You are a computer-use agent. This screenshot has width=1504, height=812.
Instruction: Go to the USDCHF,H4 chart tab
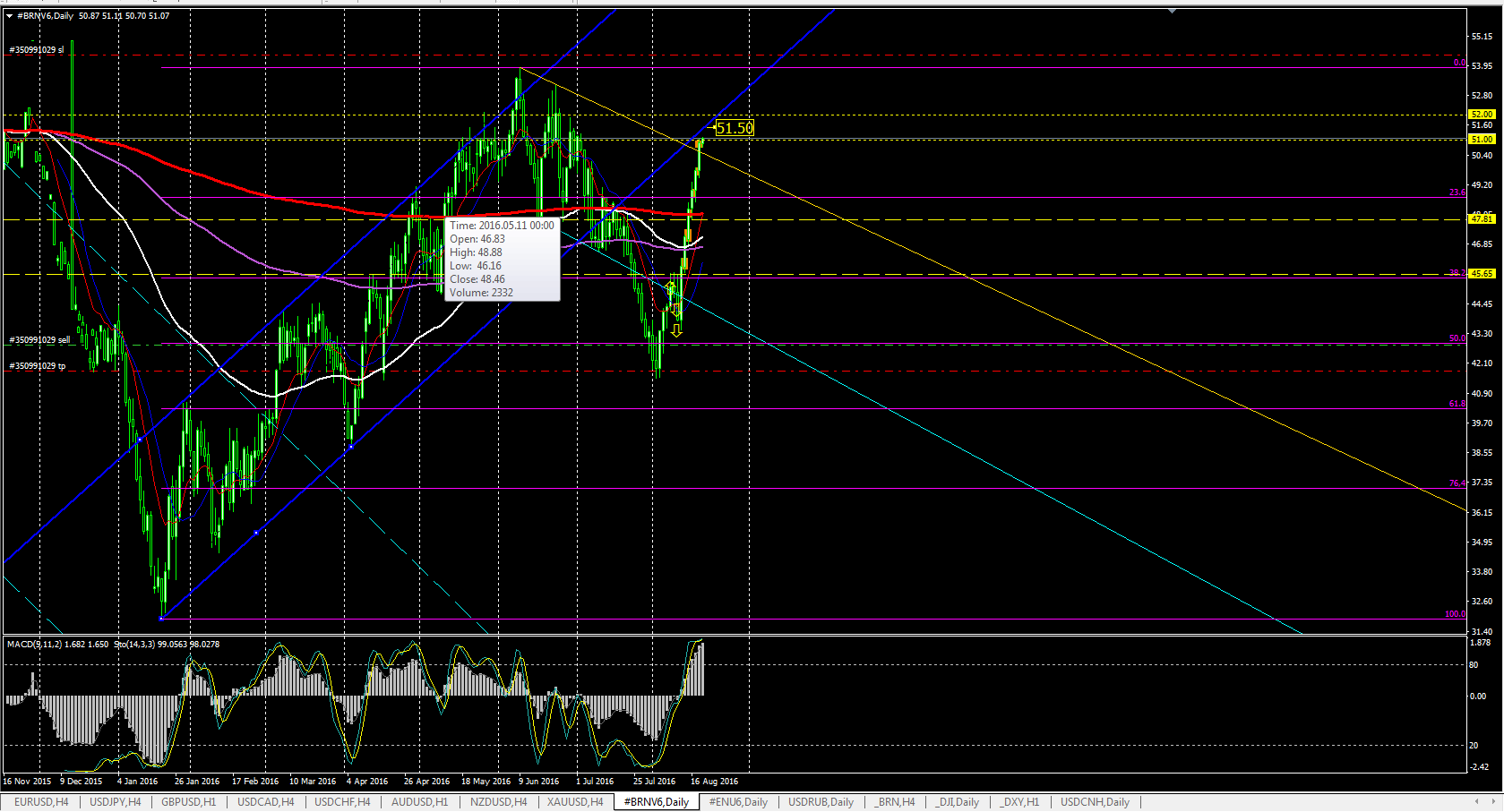click(342, 802)
